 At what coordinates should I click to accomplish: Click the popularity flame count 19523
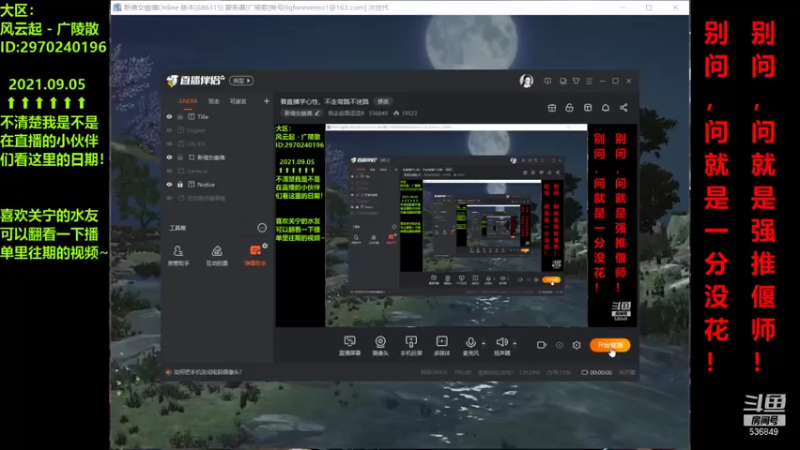point(406,113)
